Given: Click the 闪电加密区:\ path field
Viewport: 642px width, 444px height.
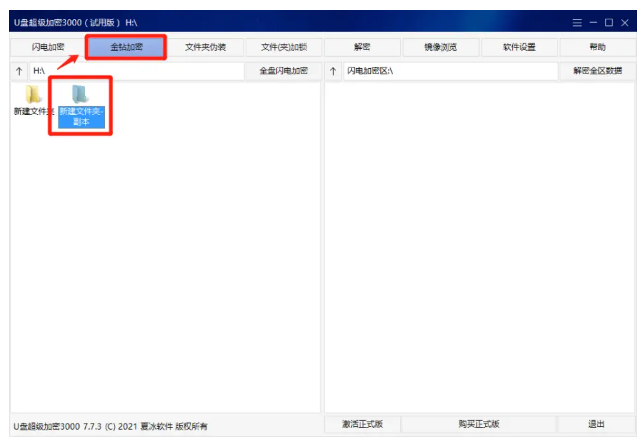Looking at the screenshot, I should point(448,71).
